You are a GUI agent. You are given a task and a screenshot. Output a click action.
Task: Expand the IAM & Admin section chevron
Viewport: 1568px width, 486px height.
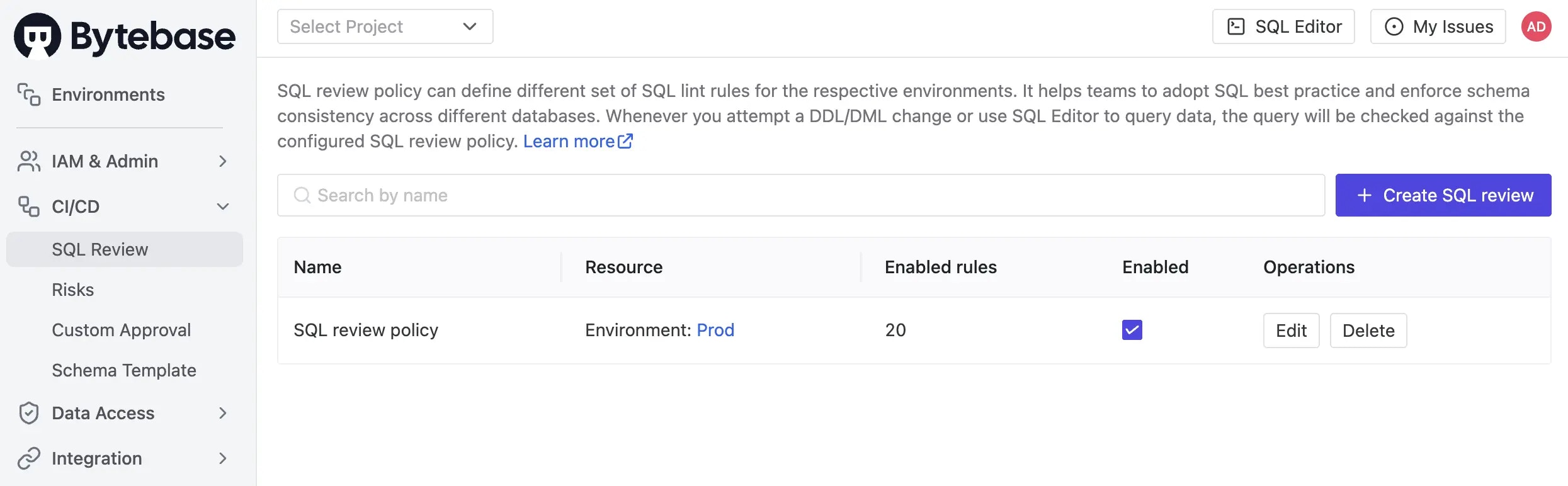pyautogui.click(x=222, y=161)
